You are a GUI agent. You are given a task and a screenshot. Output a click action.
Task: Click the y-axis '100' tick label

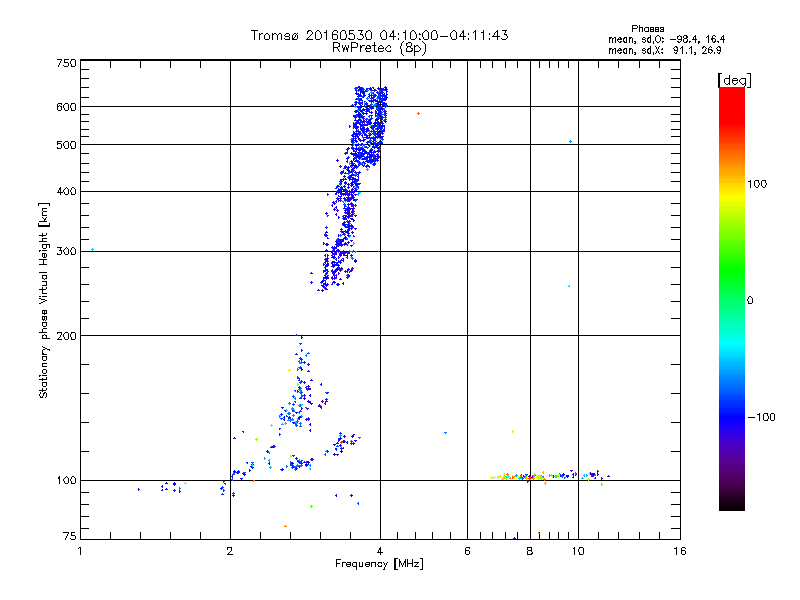66,481
